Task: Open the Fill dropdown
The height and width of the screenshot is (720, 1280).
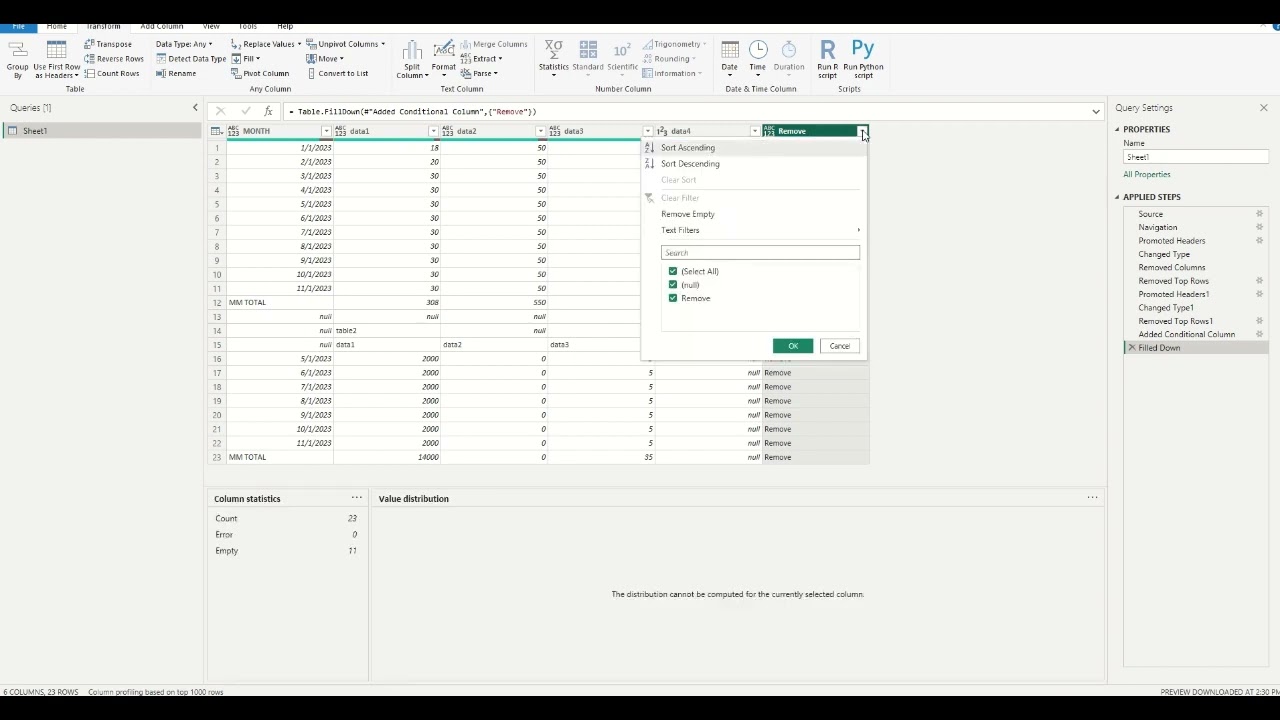Action: (246, 58)
